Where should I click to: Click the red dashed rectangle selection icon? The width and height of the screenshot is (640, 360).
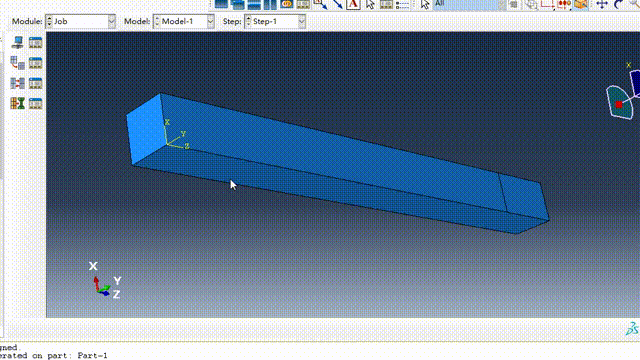(547, 4)
